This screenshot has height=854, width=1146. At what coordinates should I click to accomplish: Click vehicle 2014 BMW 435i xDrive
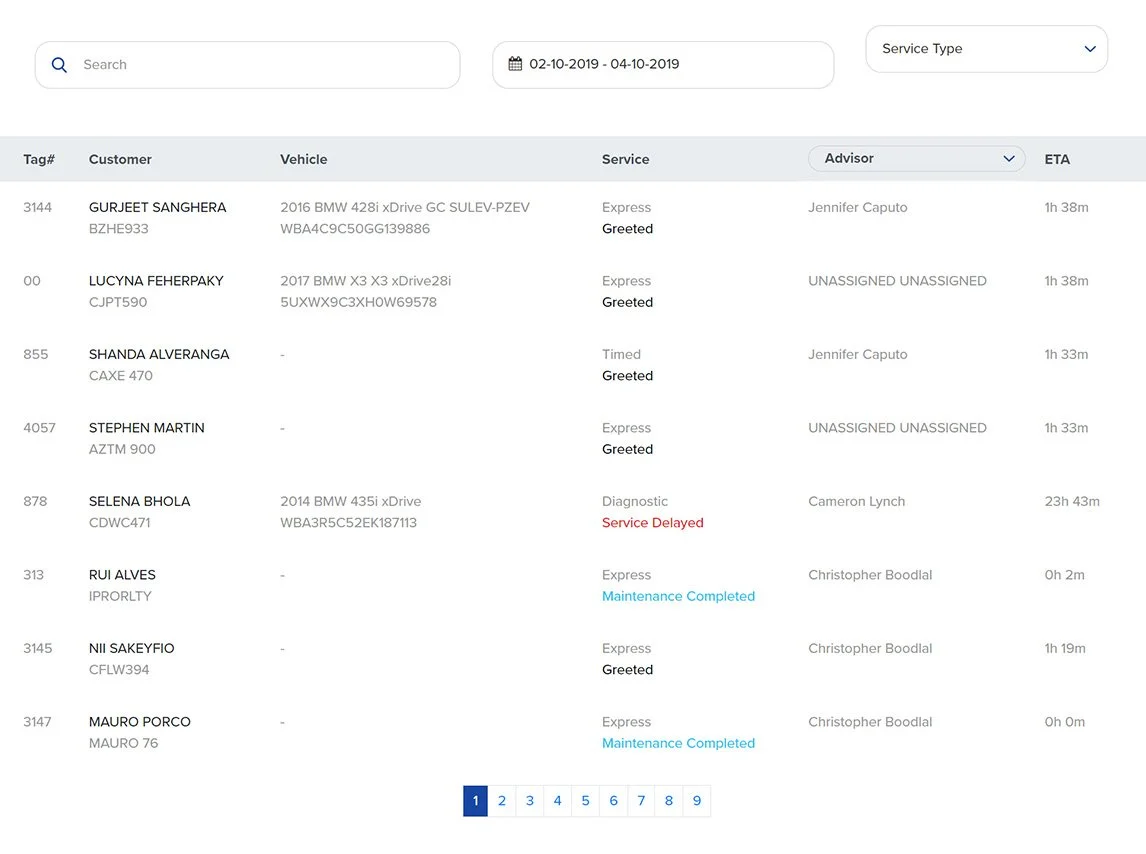click(351, 502)
